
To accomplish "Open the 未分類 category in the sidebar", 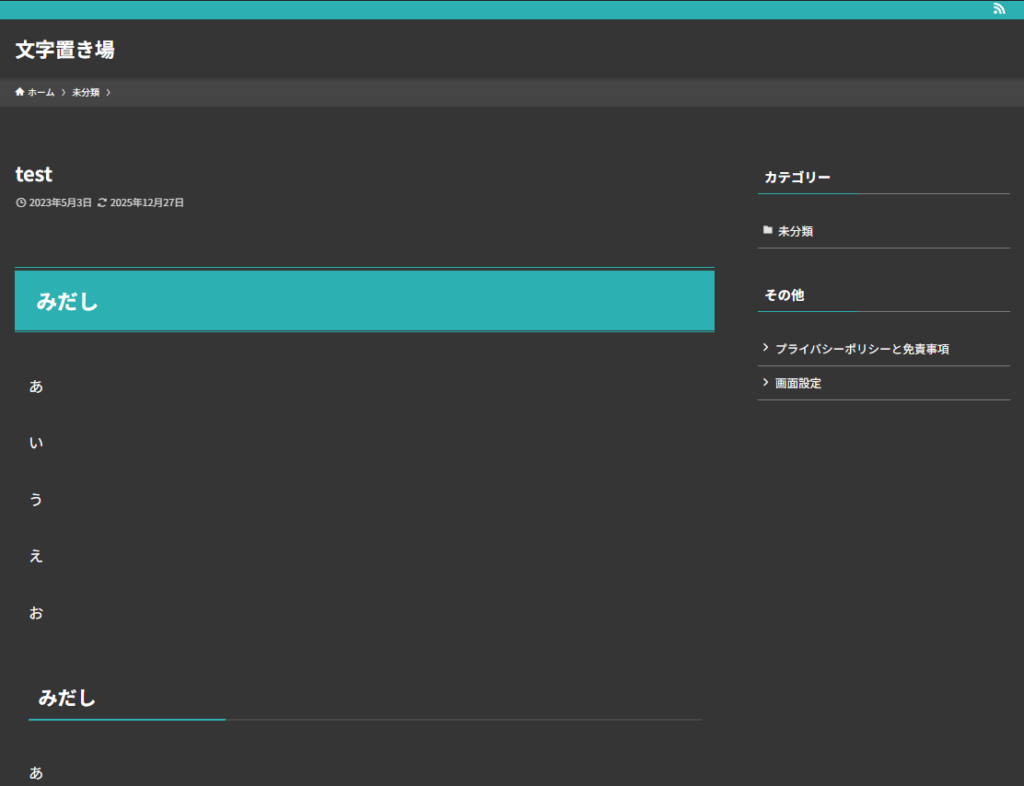I will pos(795,231).
